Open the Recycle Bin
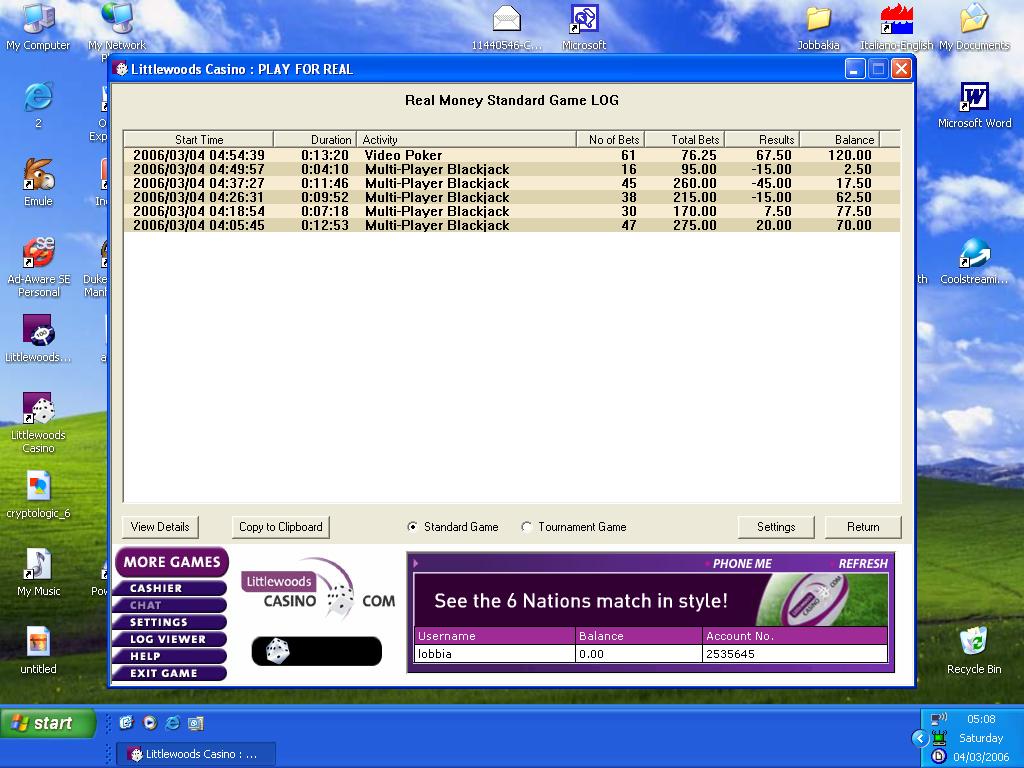 tap(974, 650)
